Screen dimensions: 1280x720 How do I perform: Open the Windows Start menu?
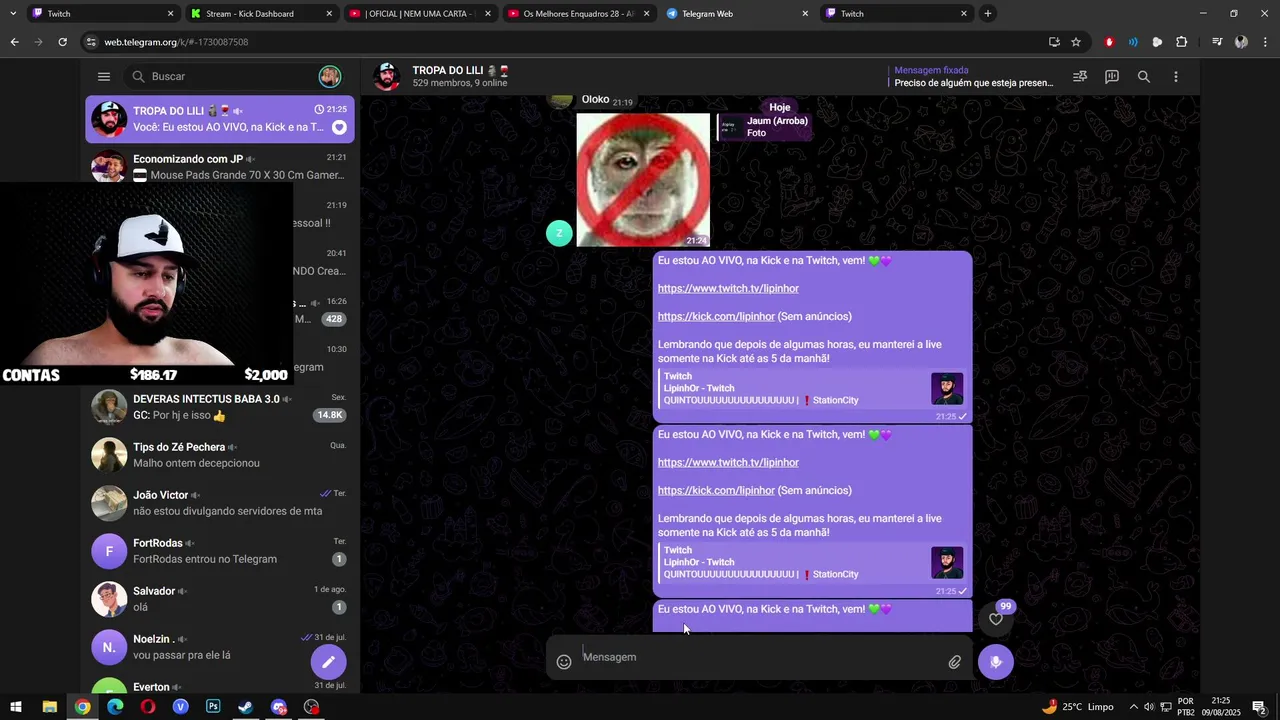point(16,707)
